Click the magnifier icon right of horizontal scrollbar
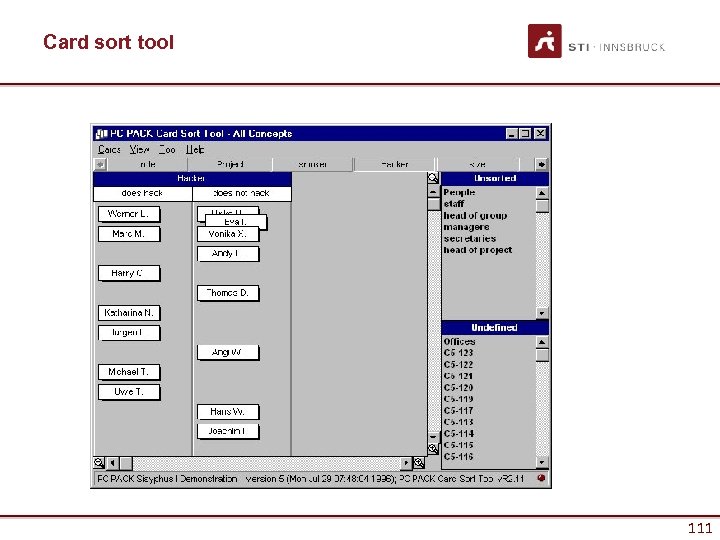The height and width of the screenshot is (540, 720). pyautogui.click(x=419, y=463)
